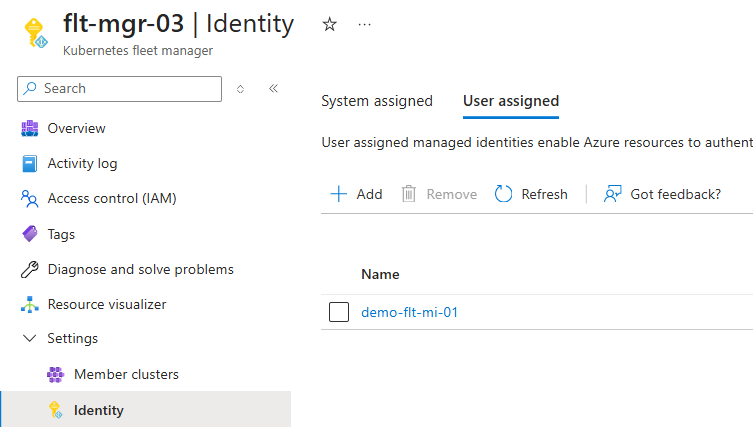Click Got feedback? button
The width and height of the screenshot is (753, 427).
point(662,194)
